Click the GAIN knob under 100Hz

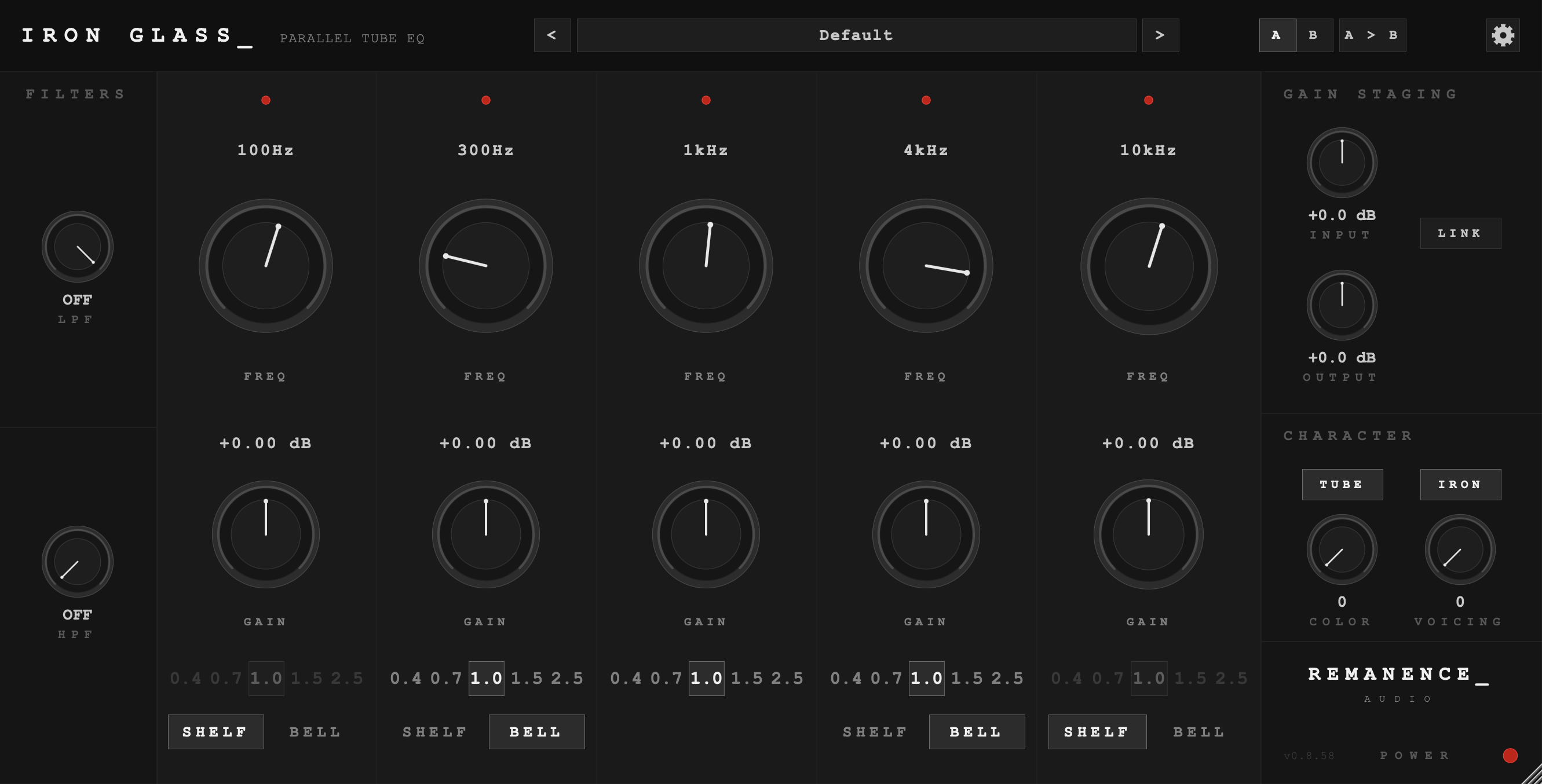266,534
